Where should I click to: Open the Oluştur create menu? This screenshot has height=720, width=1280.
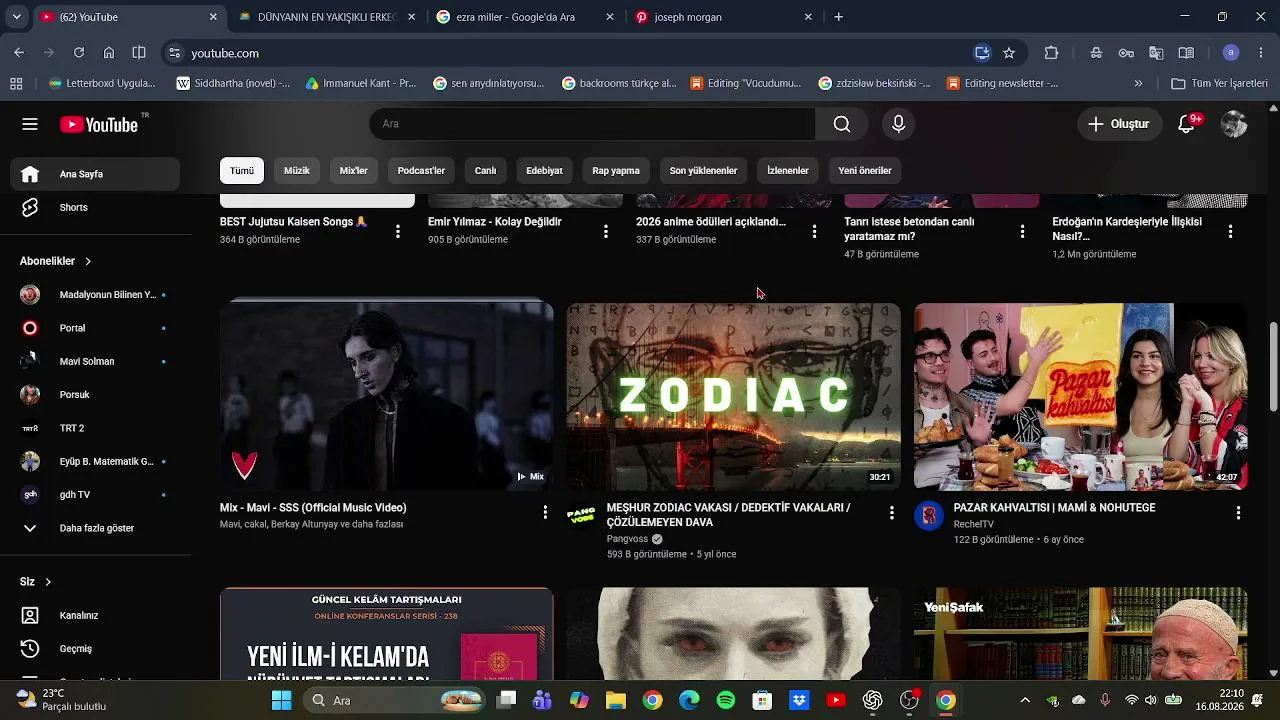[x=1119, y=124]
